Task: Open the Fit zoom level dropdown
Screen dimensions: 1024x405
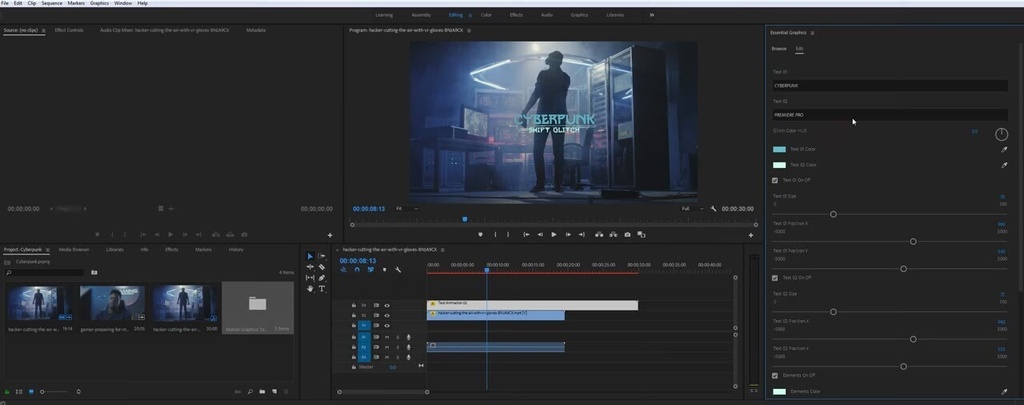Action: tap(406, 209)
